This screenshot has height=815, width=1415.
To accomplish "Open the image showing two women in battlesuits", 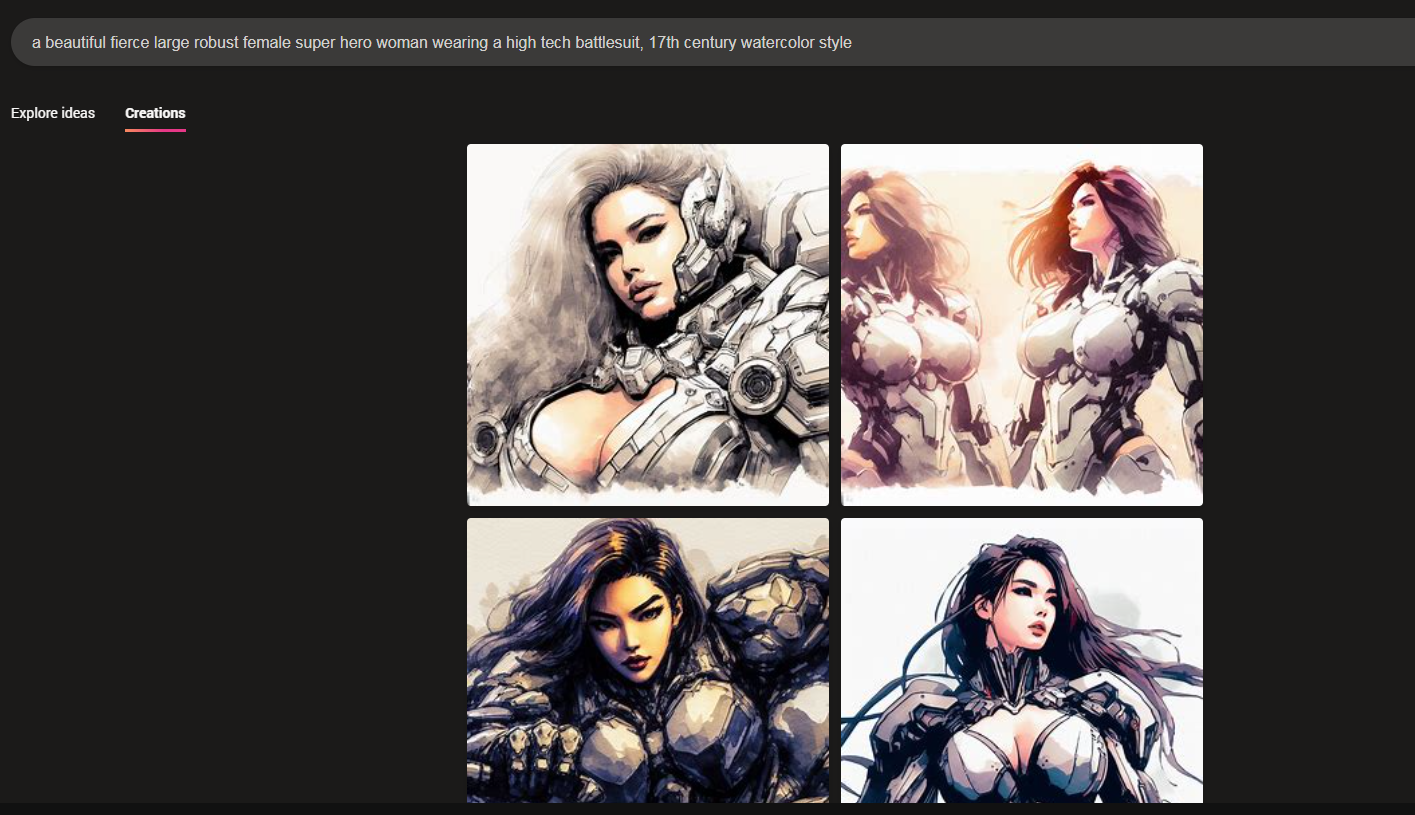I will [1022, 325].
